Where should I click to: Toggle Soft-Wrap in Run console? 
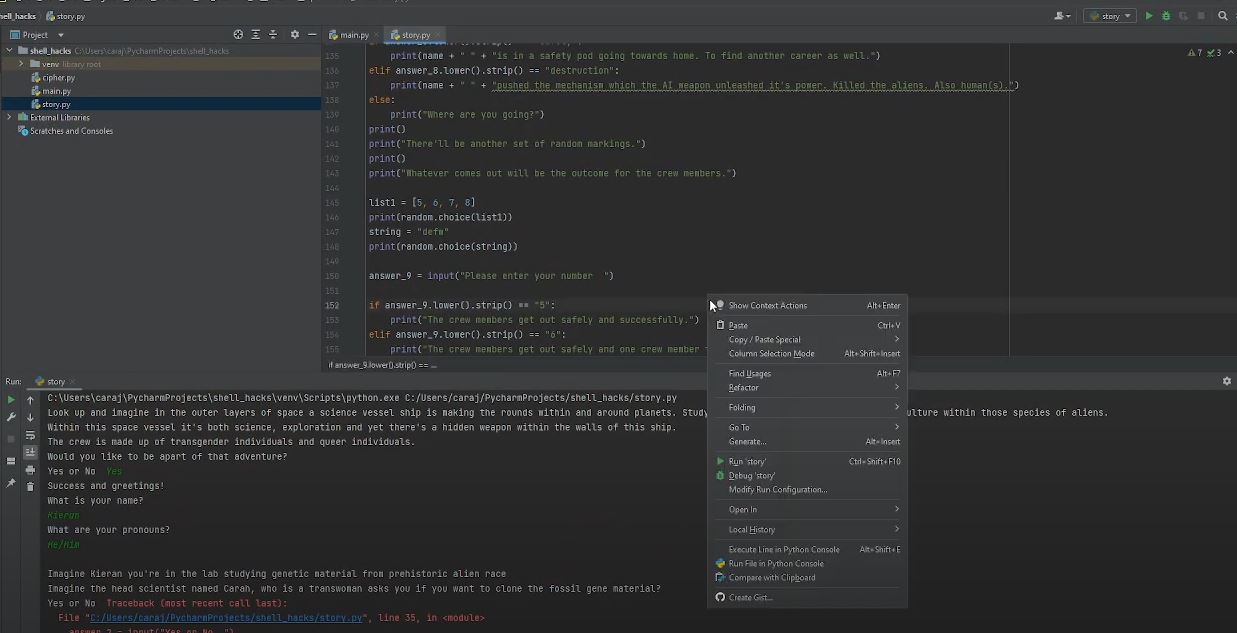pyautogui.click(x=30, y=435)
